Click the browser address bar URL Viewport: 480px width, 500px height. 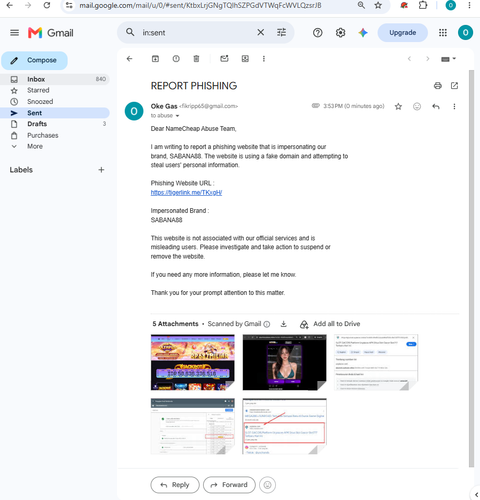[200, 5]
